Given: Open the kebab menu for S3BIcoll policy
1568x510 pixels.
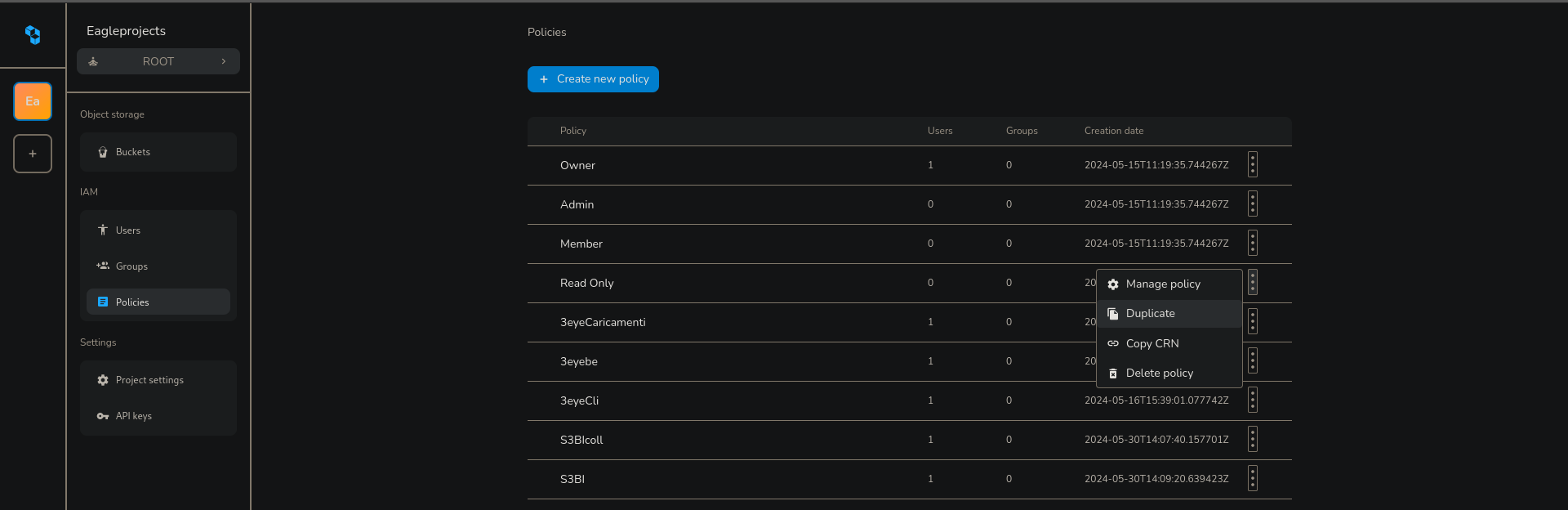Looking at the screenshot, I should click(x=1252, y=440).
